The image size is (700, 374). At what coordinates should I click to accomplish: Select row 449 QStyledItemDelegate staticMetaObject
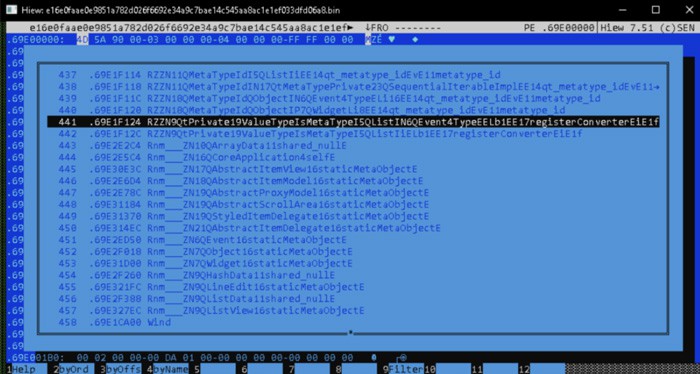click(353, 216)
